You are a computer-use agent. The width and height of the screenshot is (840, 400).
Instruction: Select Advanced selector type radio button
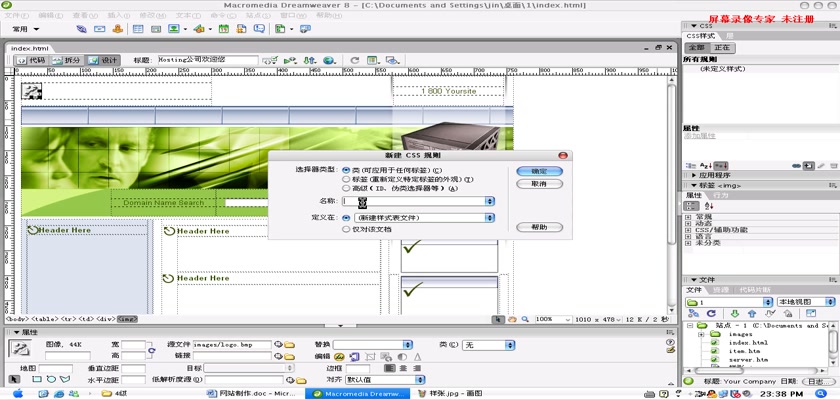pyautogui.click(x=346, y=188)
